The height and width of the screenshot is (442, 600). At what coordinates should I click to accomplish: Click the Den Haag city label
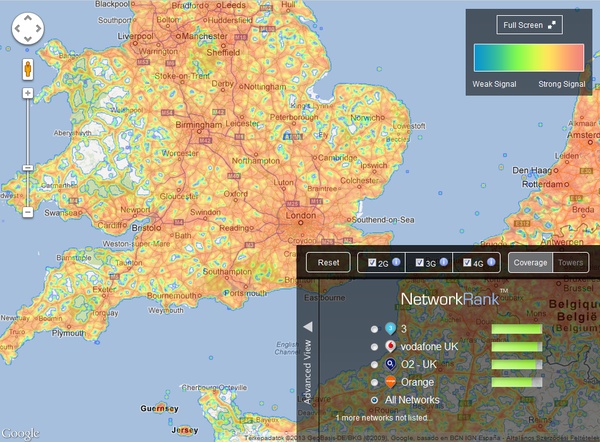532,170
